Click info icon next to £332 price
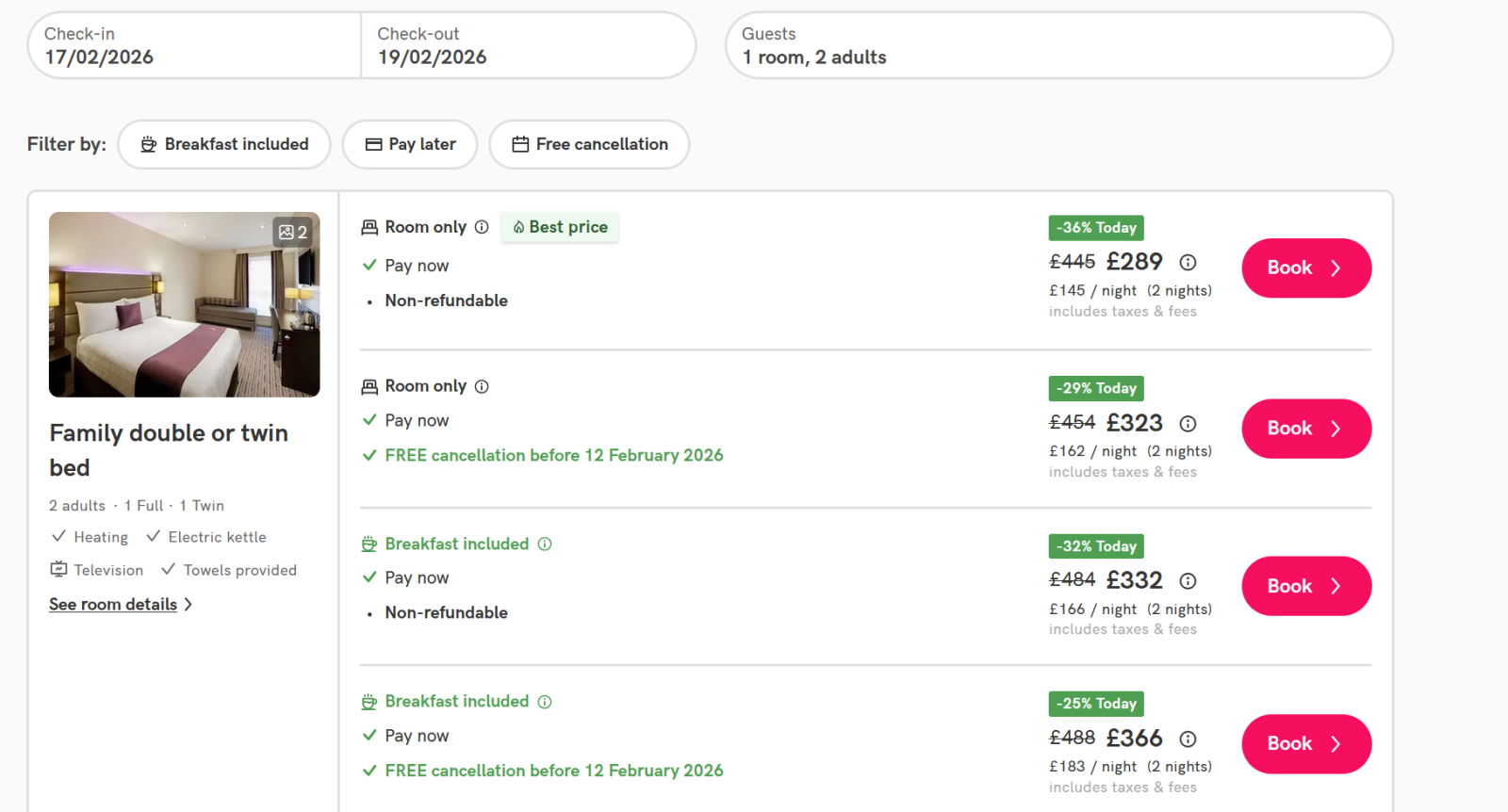Image resolution: width=1508 pixels, height=812 pixels. (1188, 581)
